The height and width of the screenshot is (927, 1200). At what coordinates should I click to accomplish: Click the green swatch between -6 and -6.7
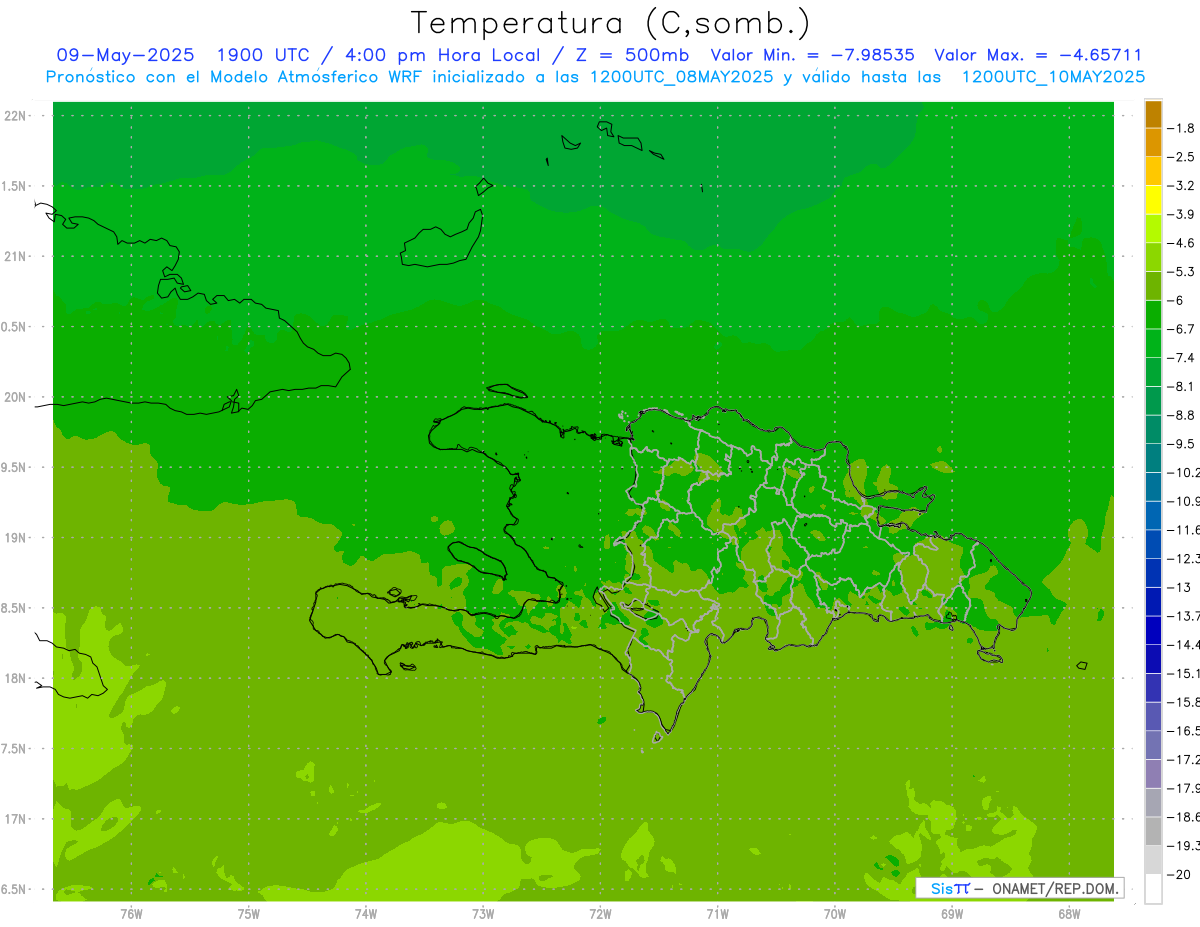tap(1153, 315)
